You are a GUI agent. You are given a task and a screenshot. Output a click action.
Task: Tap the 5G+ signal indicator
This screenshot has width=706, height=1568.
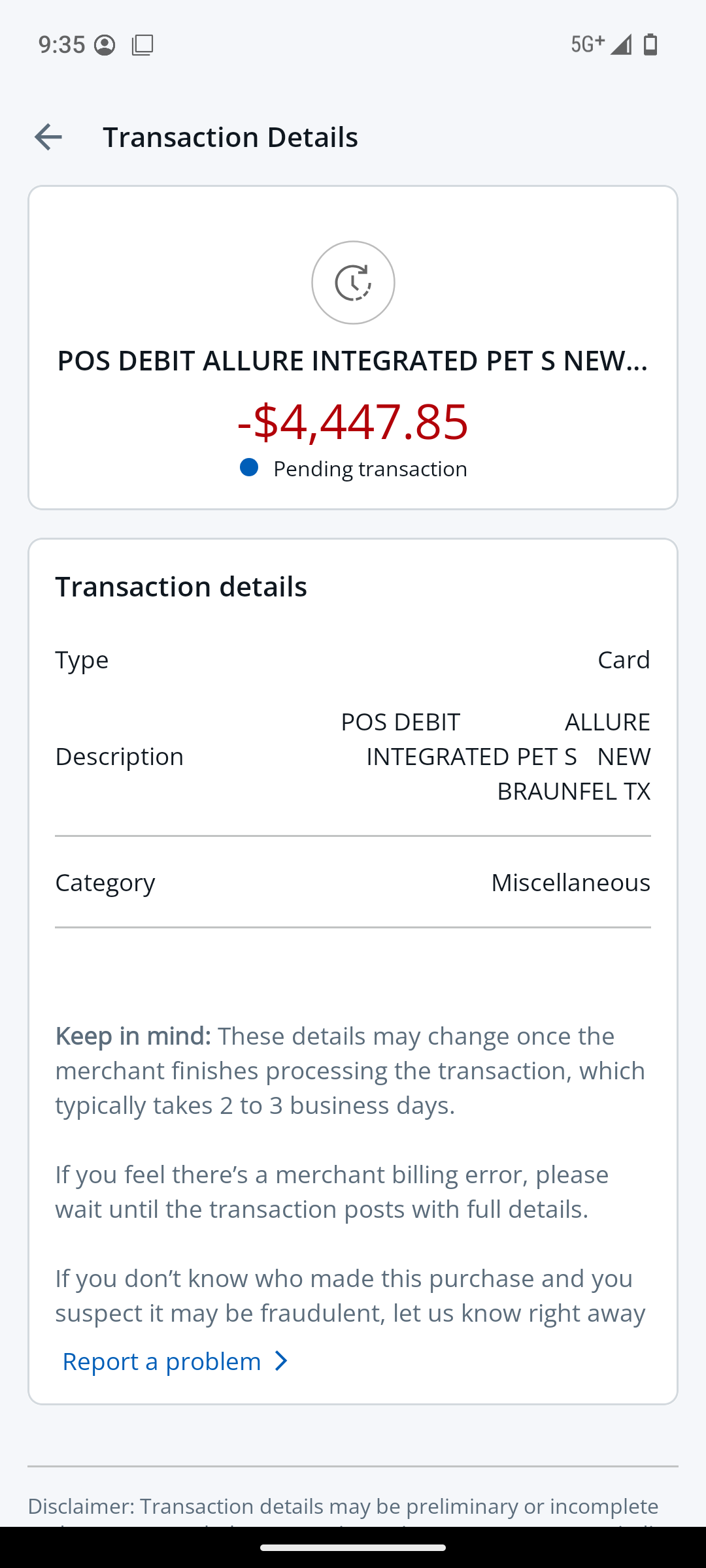click(x=587, y=44)
